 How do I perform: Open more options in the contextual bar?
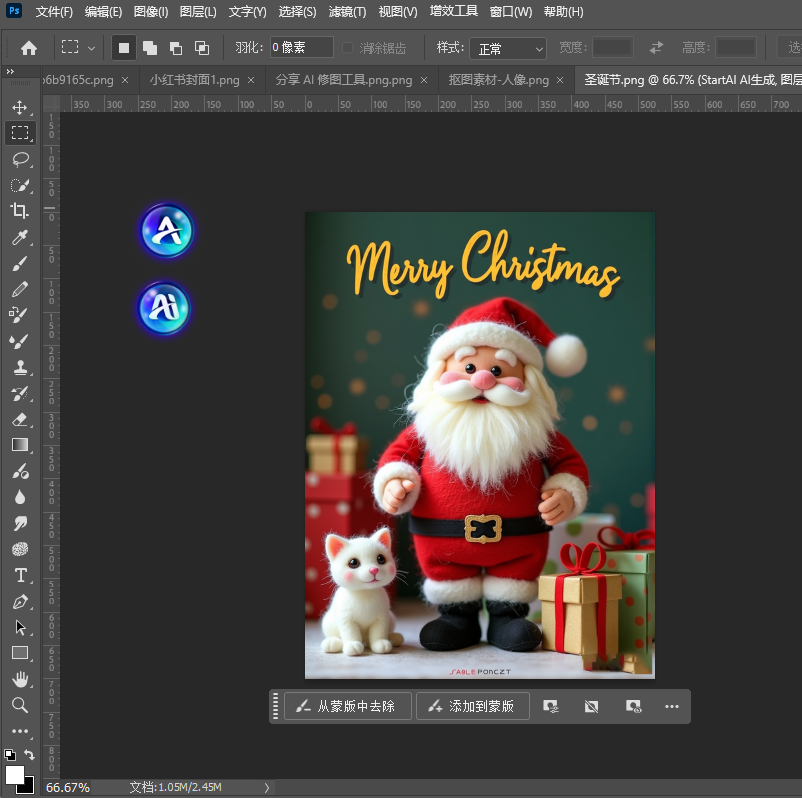point(672,706)
